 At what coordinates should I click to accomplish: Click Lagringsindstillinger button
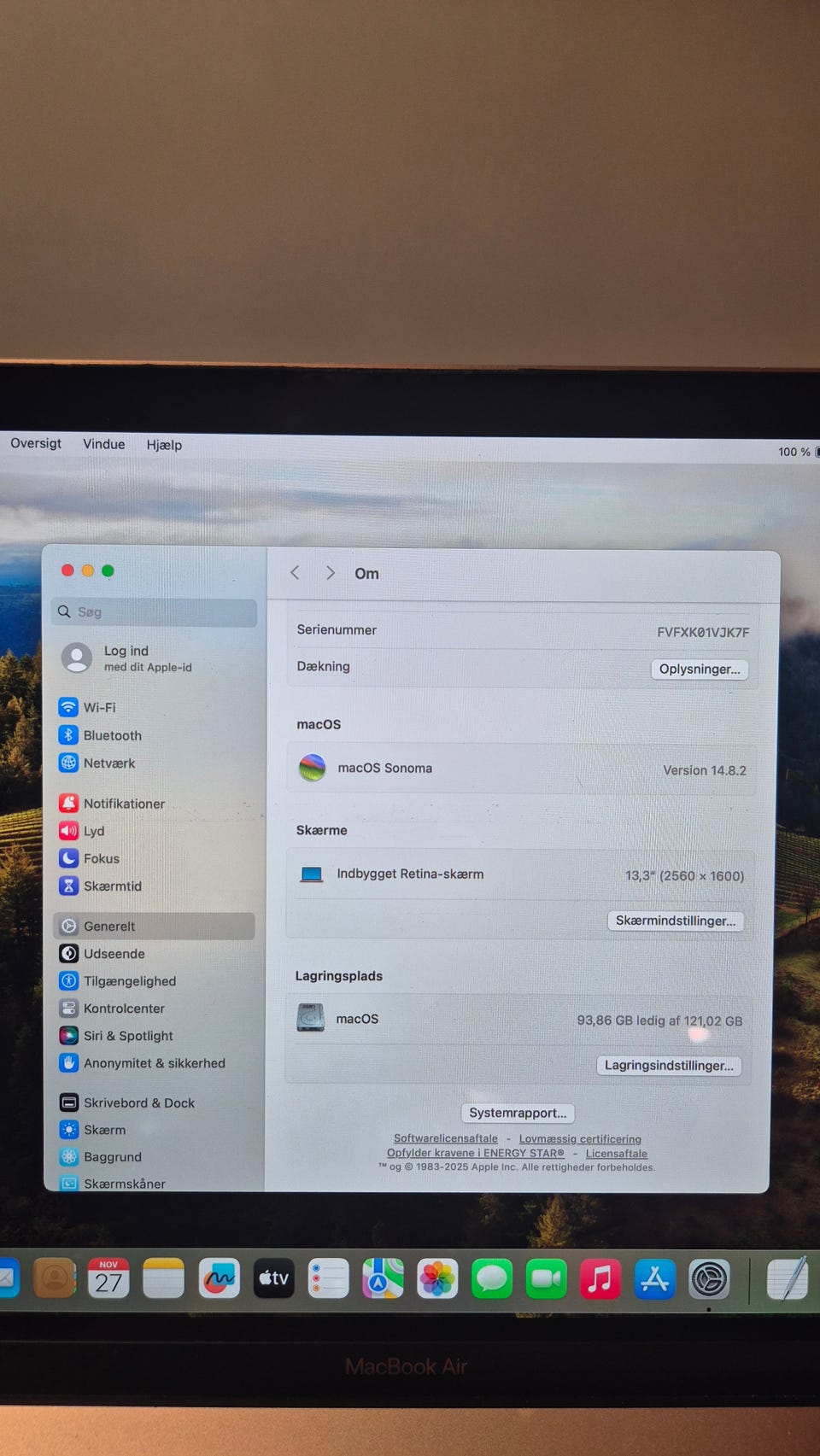670,1065
